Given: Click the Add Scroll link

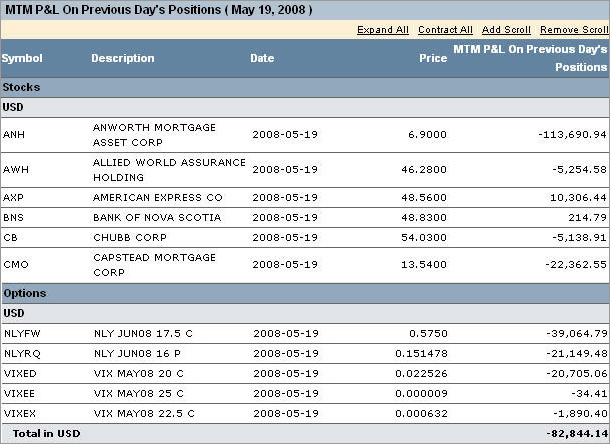Looking at the screenshot, I should tap(506, 30).
